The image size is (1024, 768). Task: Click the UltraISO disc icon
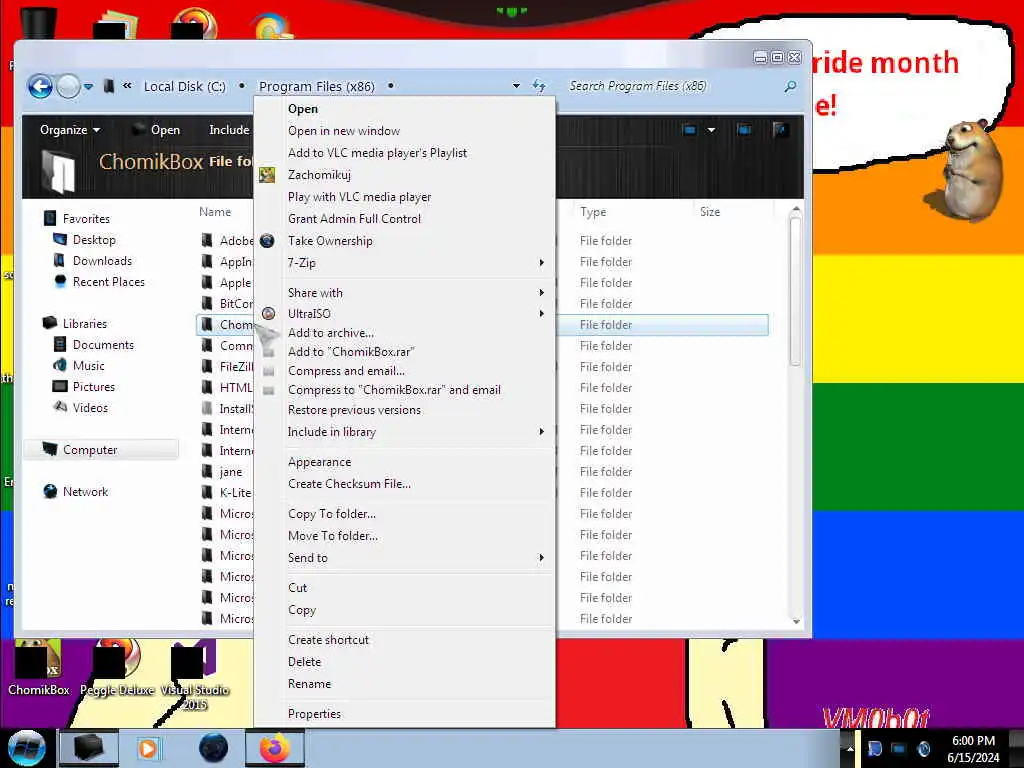pyautogui.click(x=268, y=313)
